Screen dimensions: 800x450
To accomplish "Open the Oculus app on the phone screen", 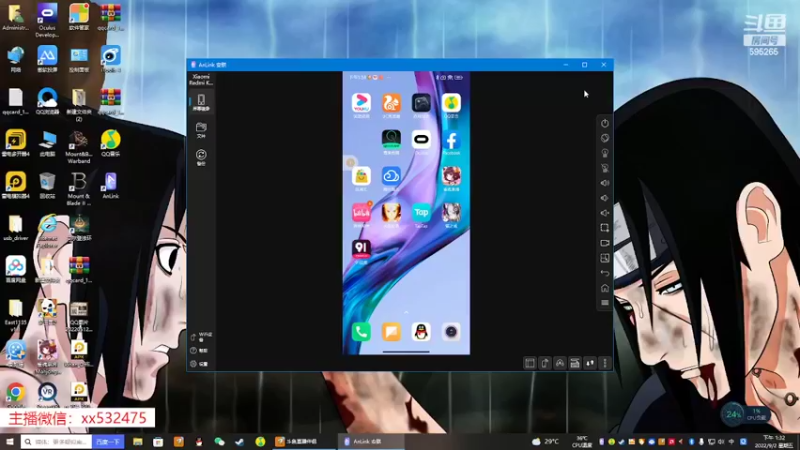I will pyautogui.click(x=421, y=140).
